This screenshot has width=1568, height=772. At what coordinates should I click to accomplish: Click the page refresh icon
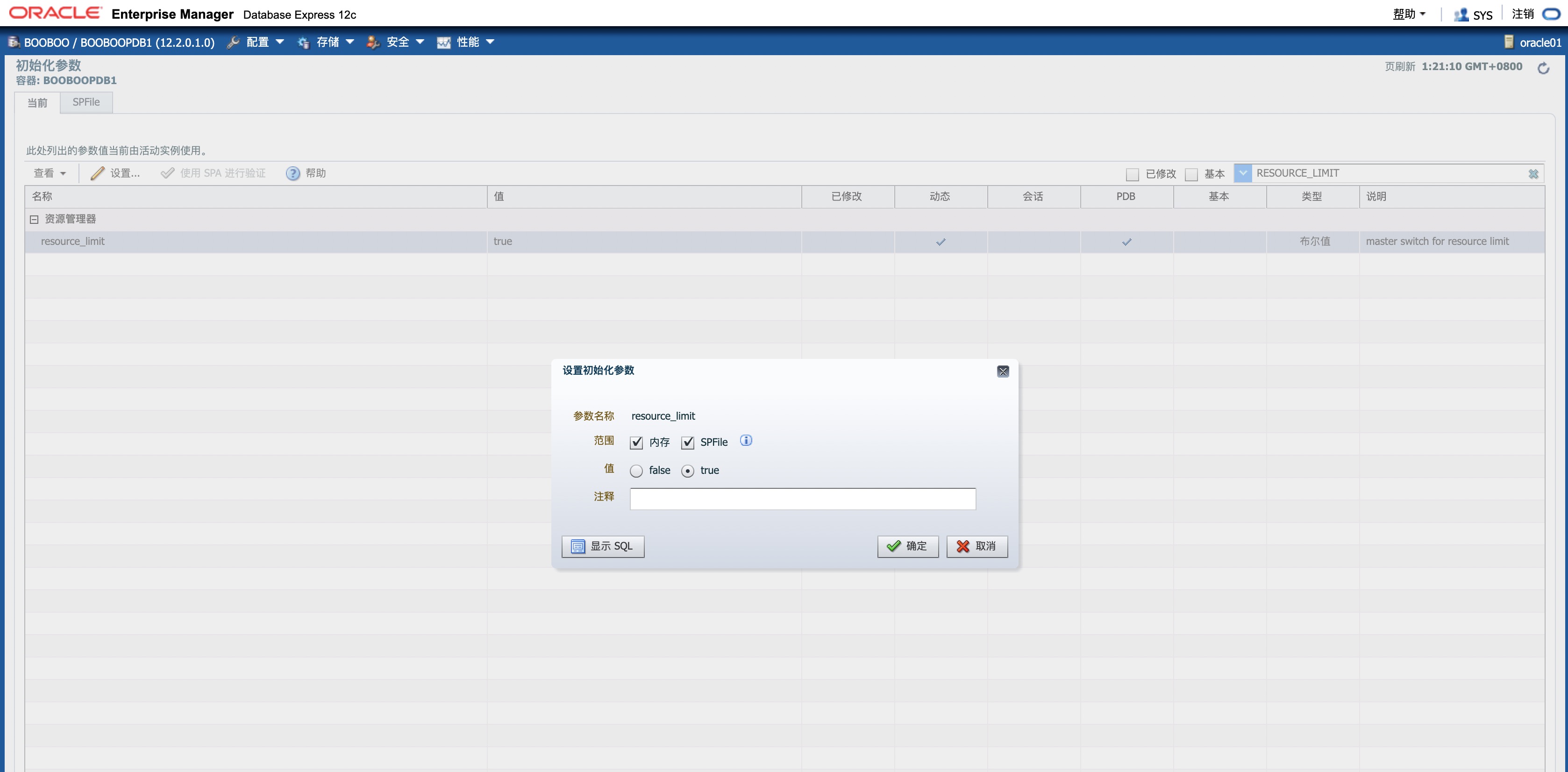coord(1543,68)
